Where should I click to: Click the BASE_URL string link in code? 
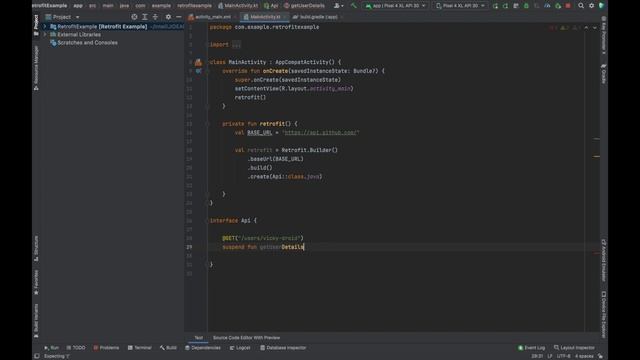tap(321, 133)
